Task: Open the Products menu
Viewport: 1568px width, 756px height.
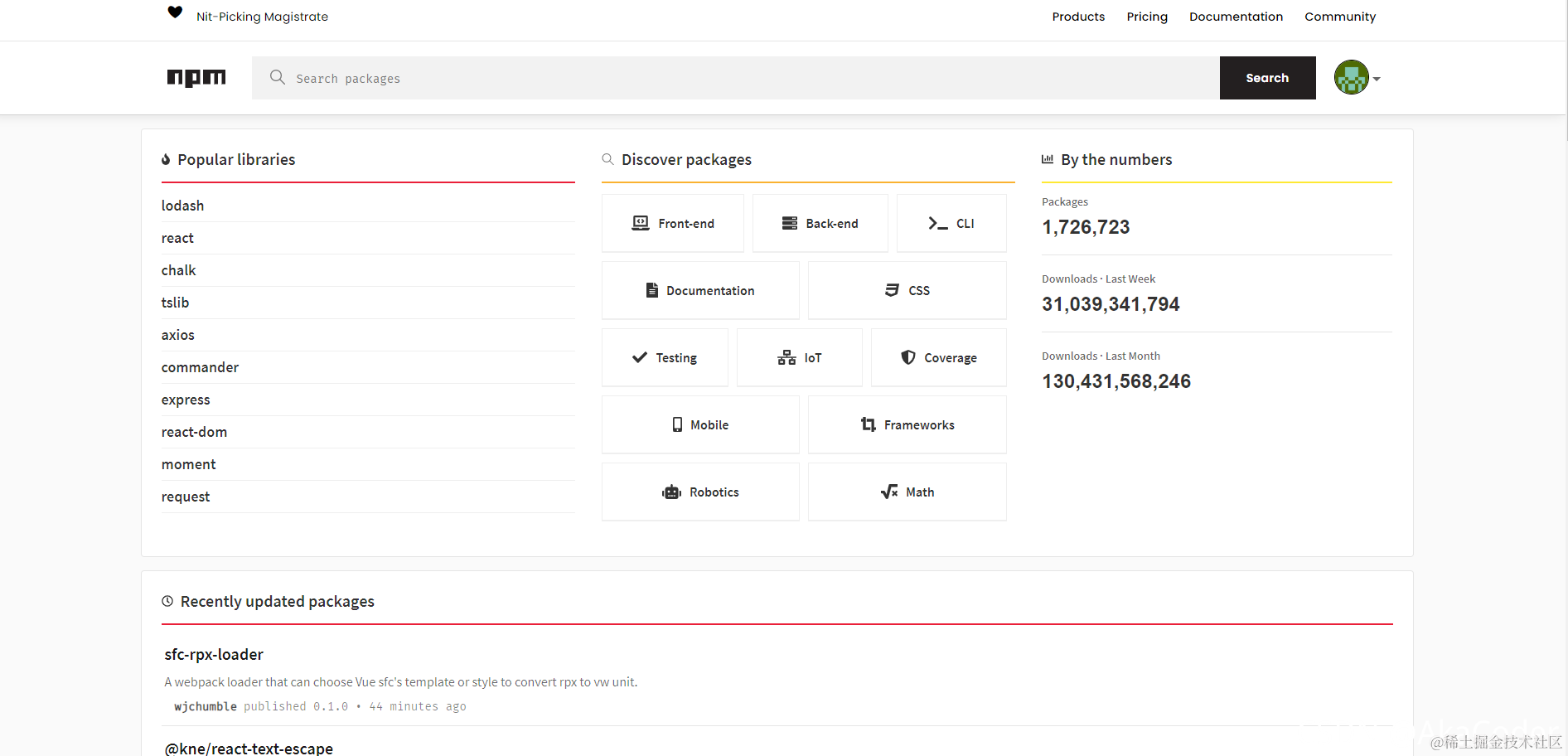Action: (x=1078, y=17)
